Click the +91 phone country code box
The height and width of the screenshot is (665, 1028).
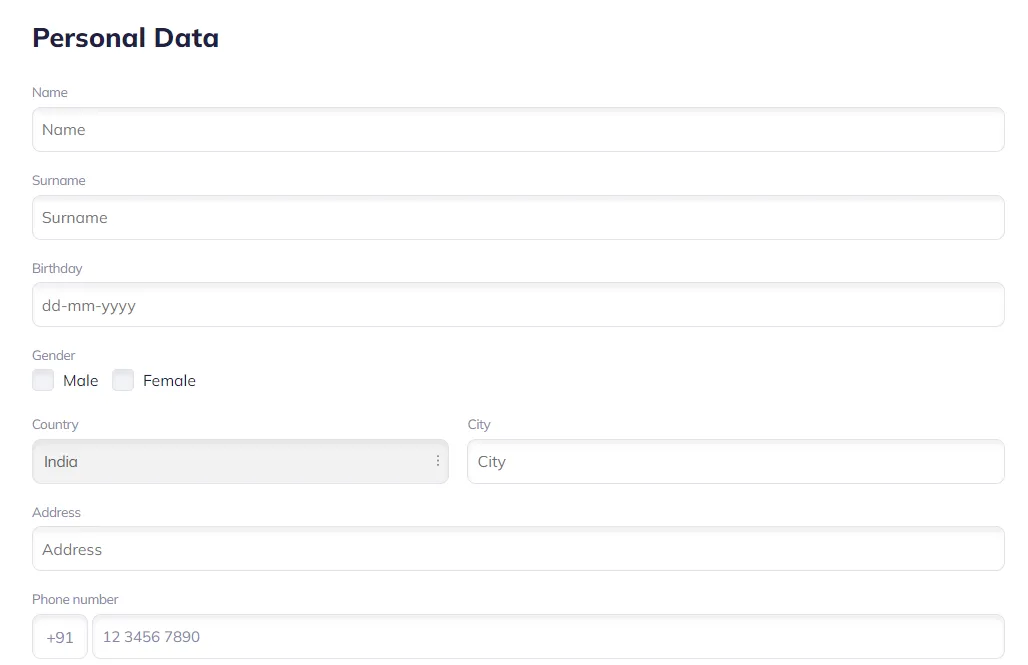point(60,637)
